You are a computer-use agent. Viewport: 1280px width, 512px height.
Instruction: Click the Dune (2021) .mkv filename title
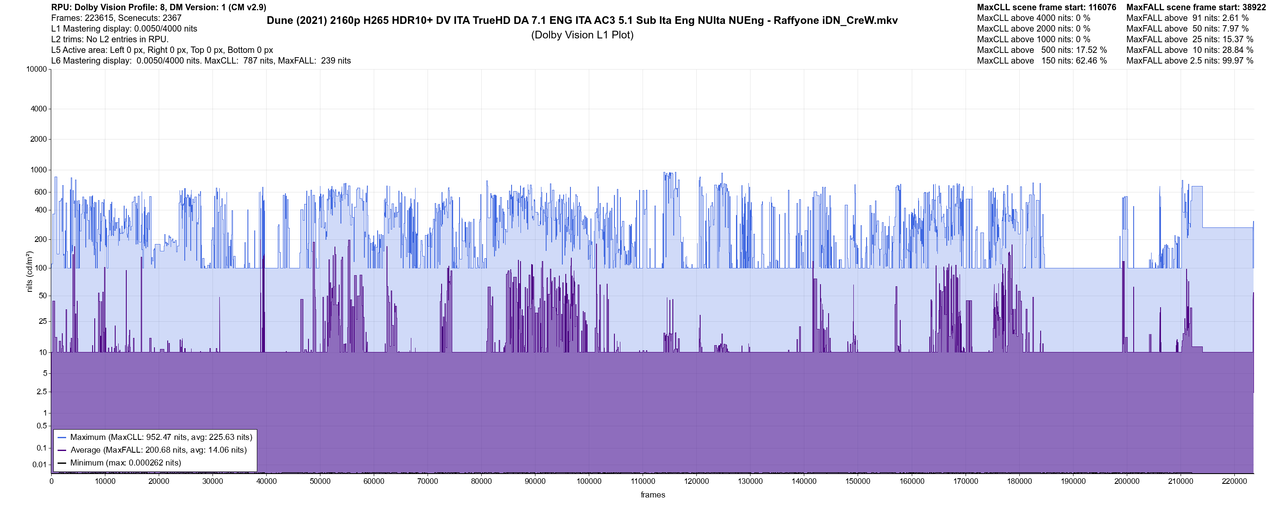click(581, 20)
